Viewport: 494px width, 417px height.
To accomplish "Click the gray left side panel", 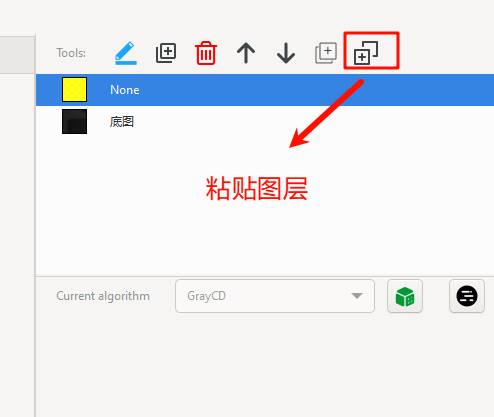I will (17, 54).
